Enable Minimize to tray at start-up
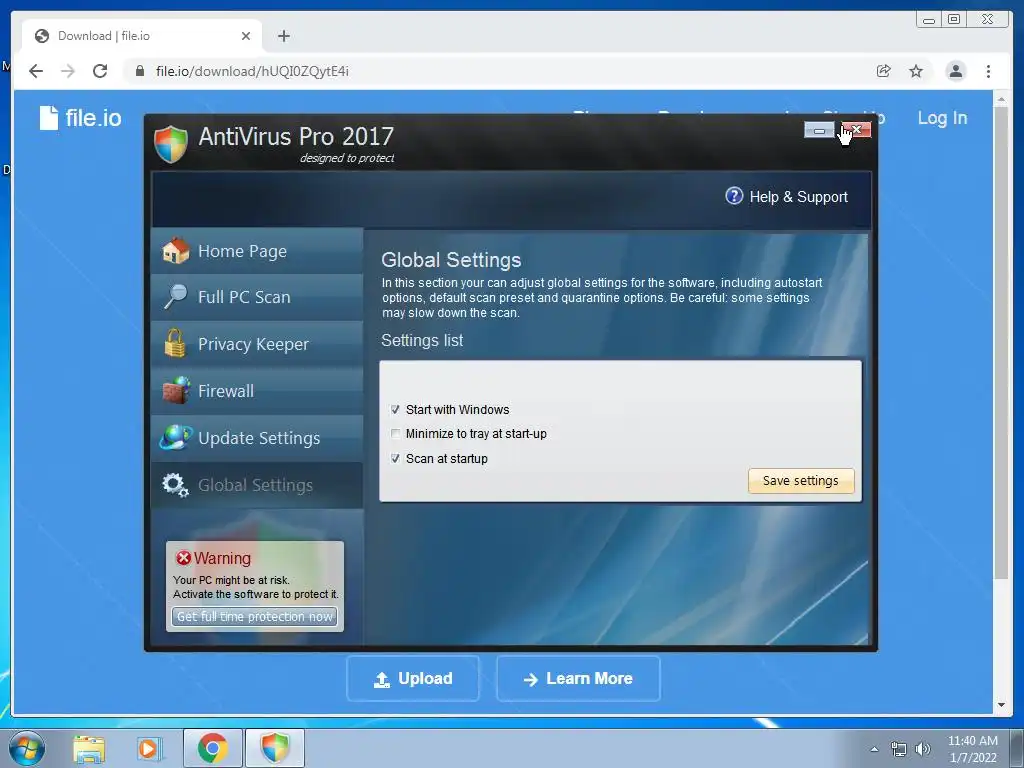This screenshot has height=768, width=1024. [395, 434]
